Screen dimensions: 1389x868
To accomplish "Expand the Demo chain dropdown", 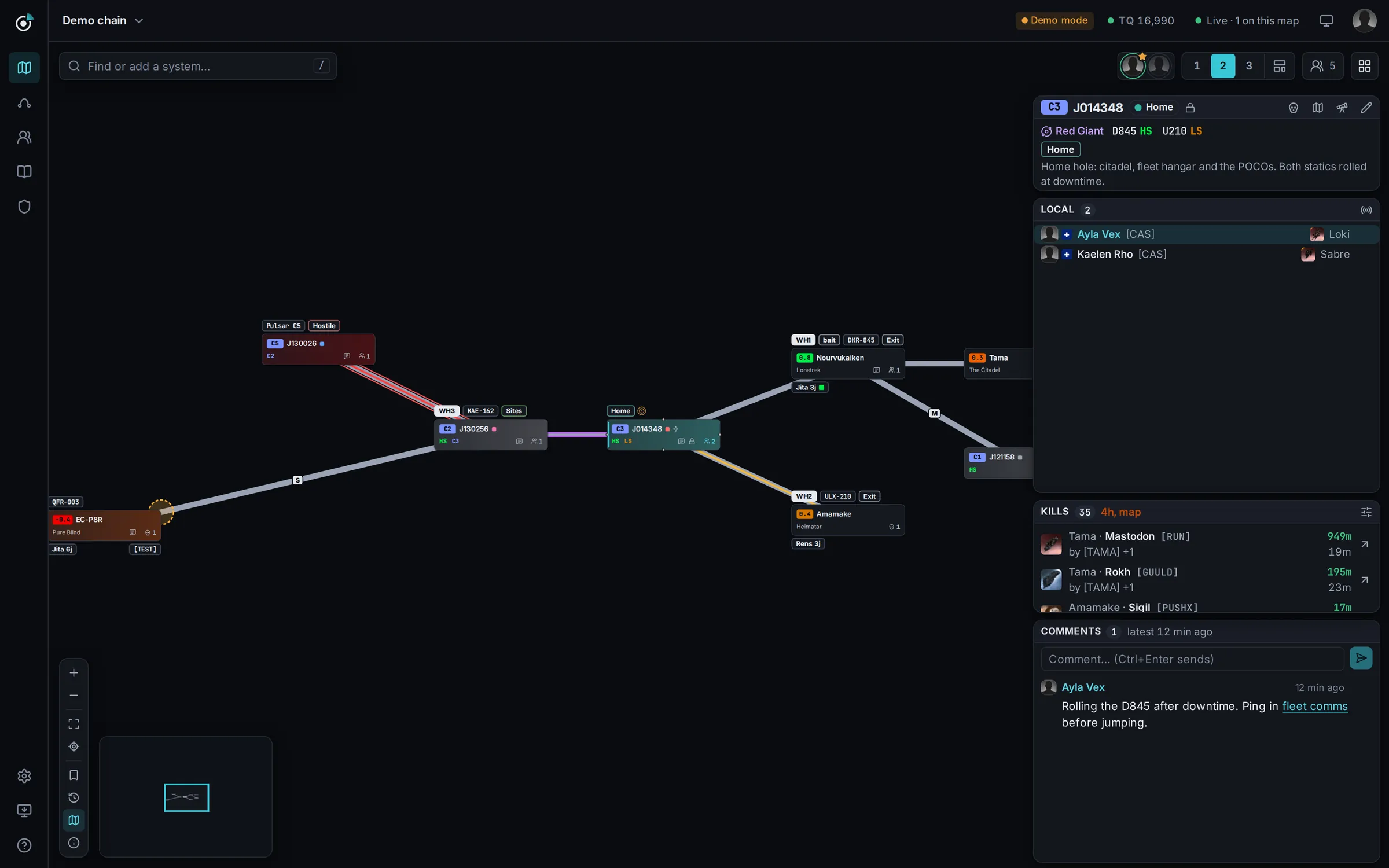I will [103, 20].
